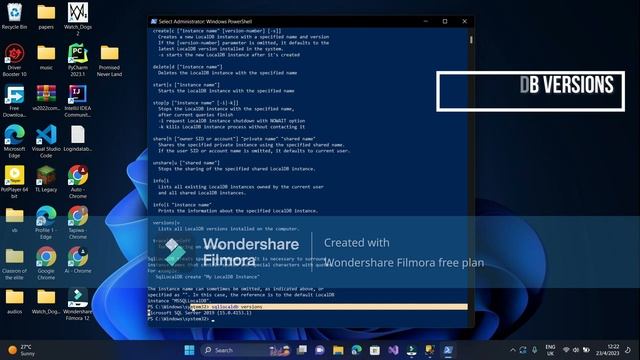Image resolution: width=640 pixels, height=360 pixels.
Task: Open File Explorer from the taskbar
Action: (338, 350)
